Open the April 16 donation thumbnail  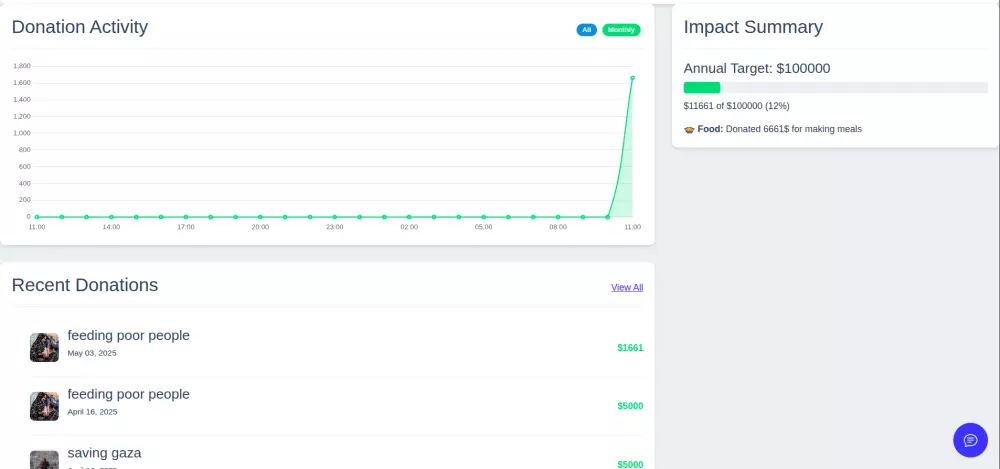pyautogui.click(x=44, y=406)
